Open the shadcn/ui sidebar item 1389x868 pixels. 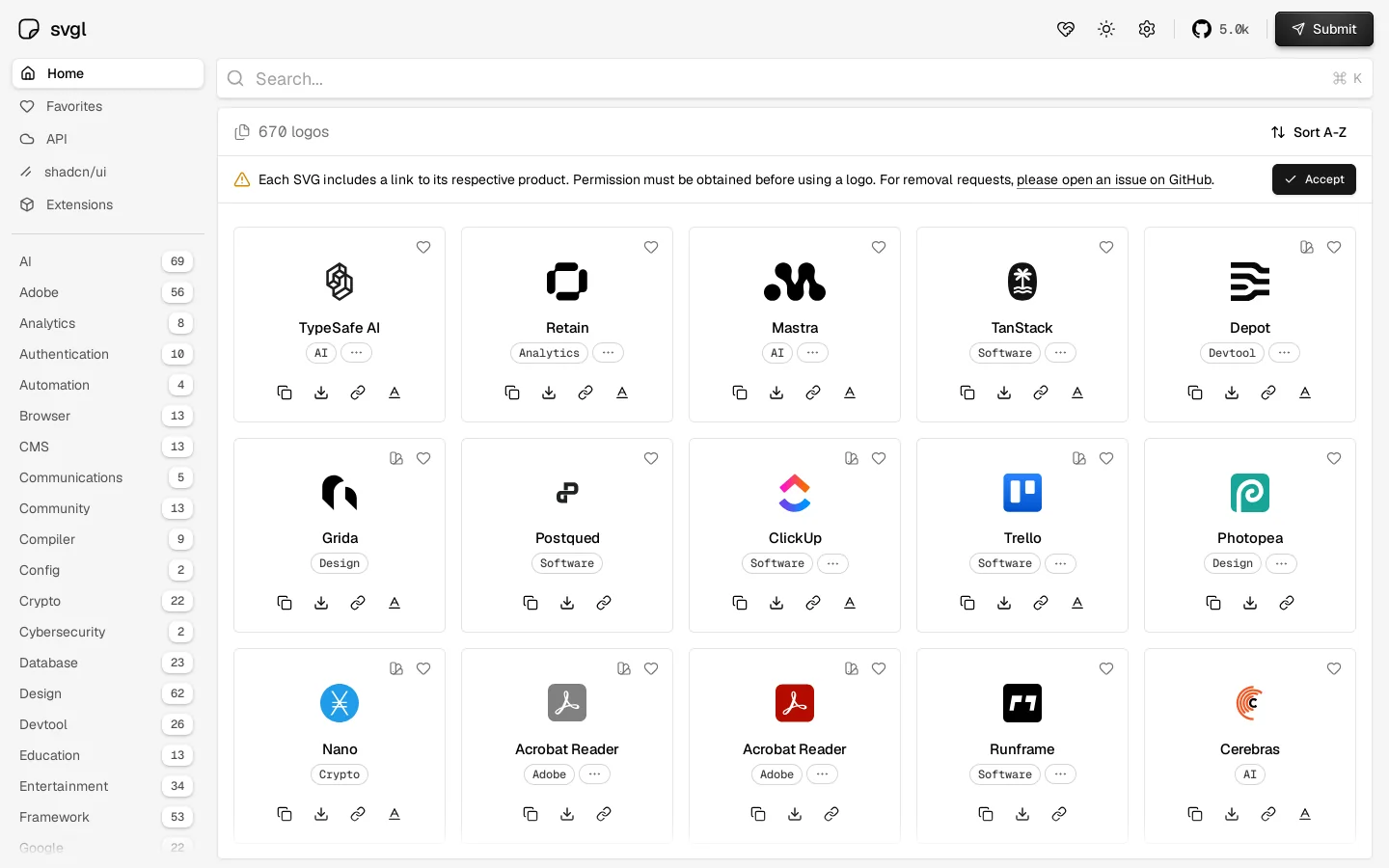[108, 172]
